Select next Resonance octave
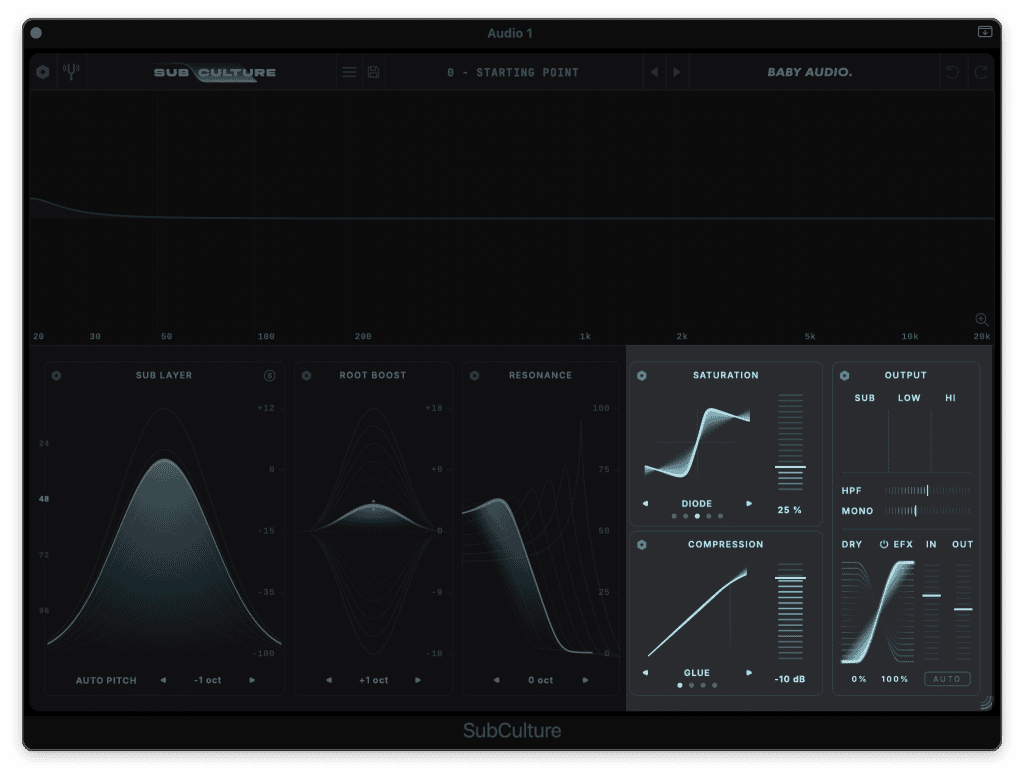 [585, 680]
